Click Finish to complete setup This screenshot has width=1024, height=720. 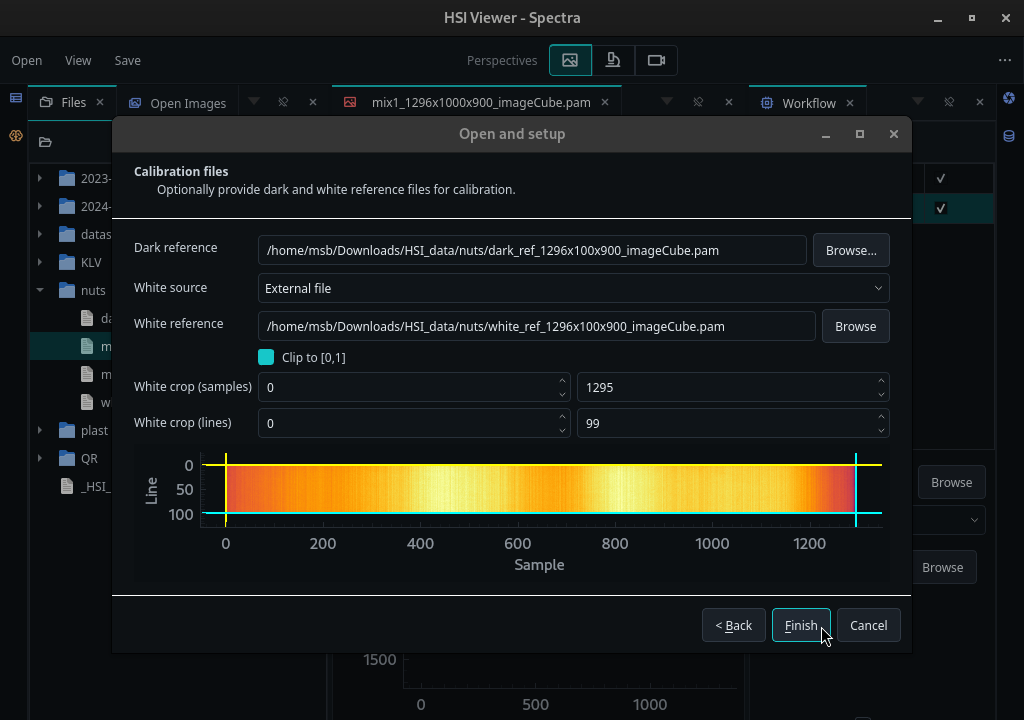pos(801,625)
